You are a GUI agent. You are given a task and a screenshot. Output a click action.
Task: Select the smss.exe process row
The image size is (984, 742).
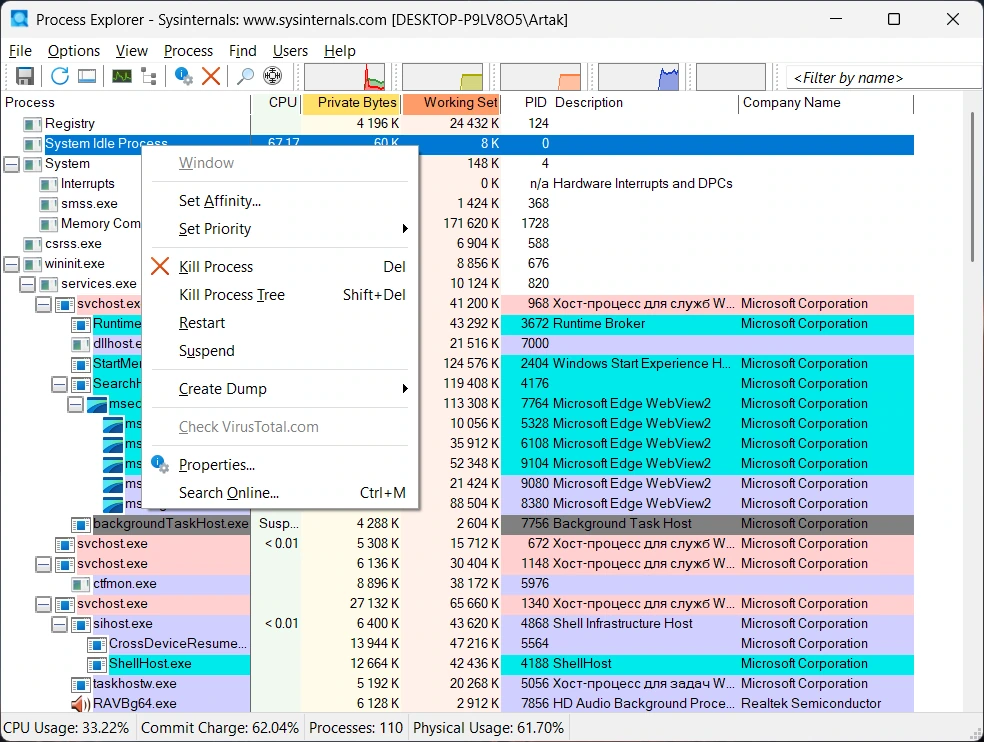click(x=457, y=204)
